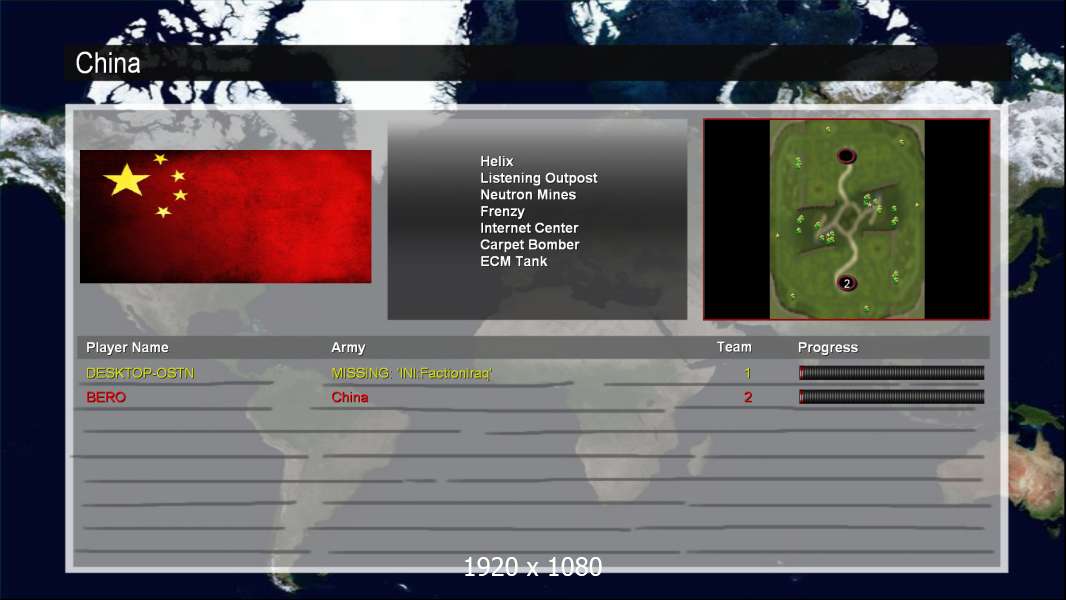
Task: Click the Internet Center entry
Action: point(529,228)
